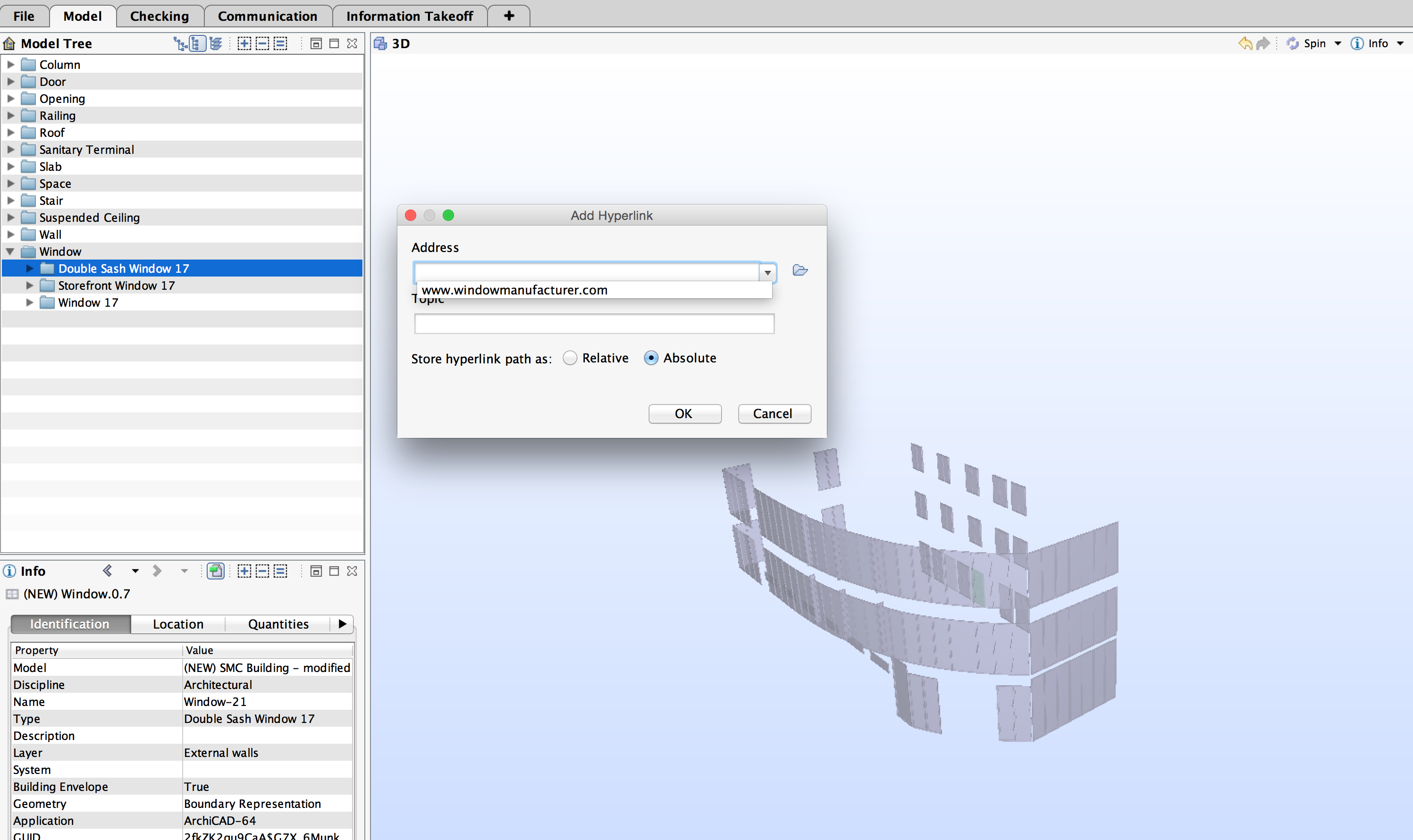Click the plus selection basket icon

(244, 43)
